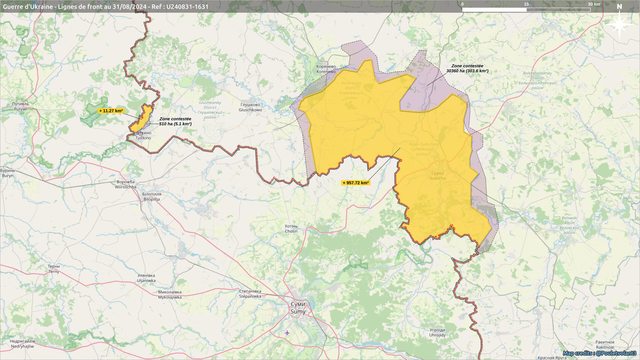Viewport: 640px width, 360px height.
Task: Select the small yellow area near Tyotkino
Action: [x=141, y=118]
